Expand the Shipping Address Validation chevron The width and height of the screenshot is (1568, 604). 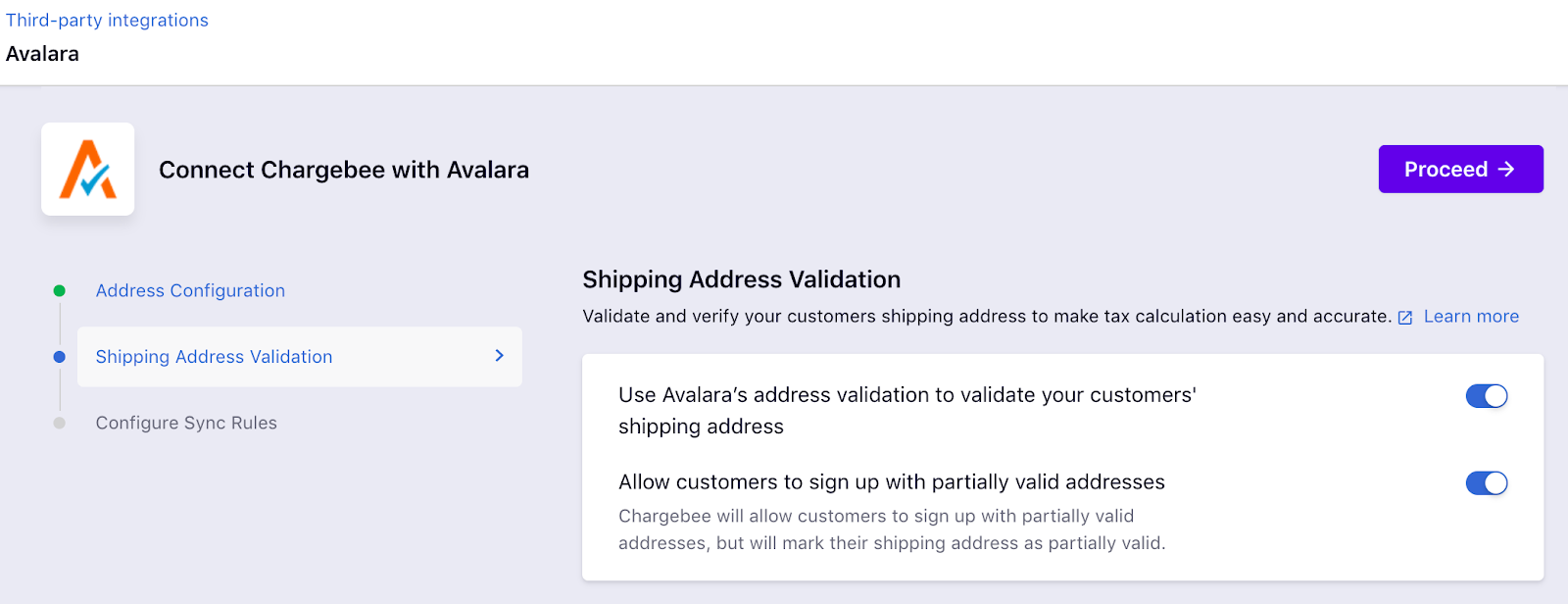tap(500, 356)
